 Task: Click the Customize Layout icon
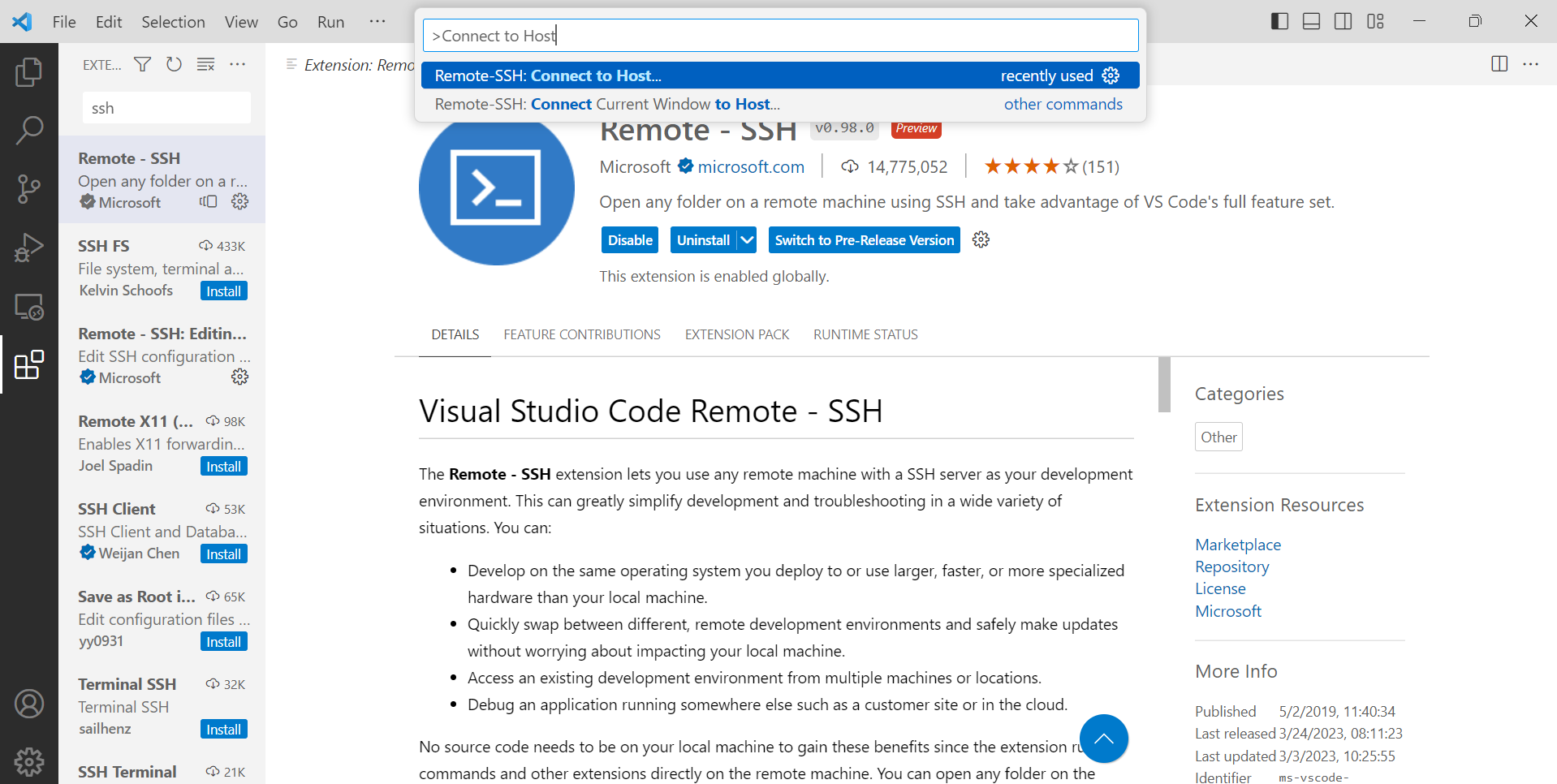[1375, 21]
